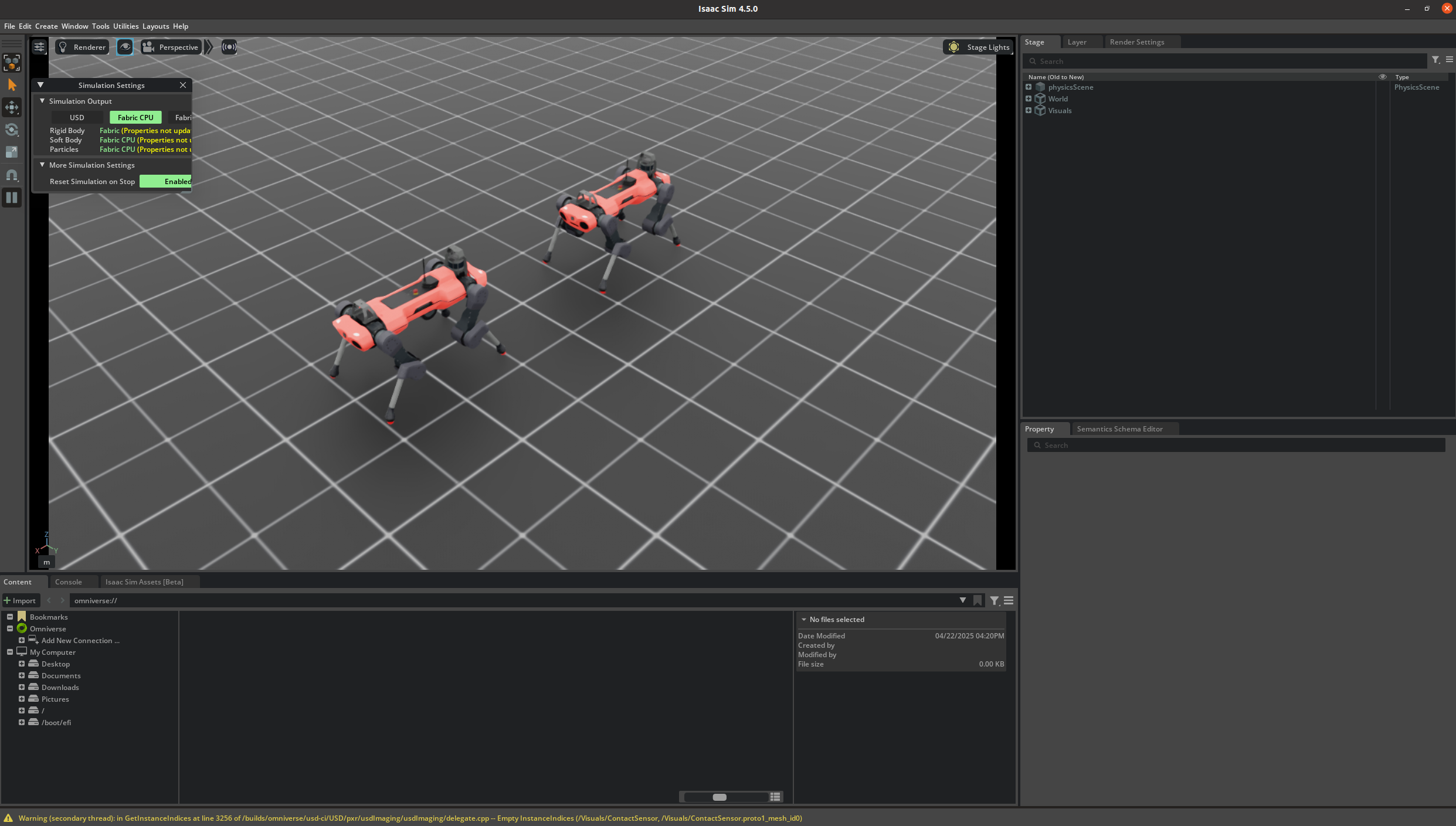Select the arrow selection tool
Image resolution: width=1456 pixels, height=826 pixels.
12,85
